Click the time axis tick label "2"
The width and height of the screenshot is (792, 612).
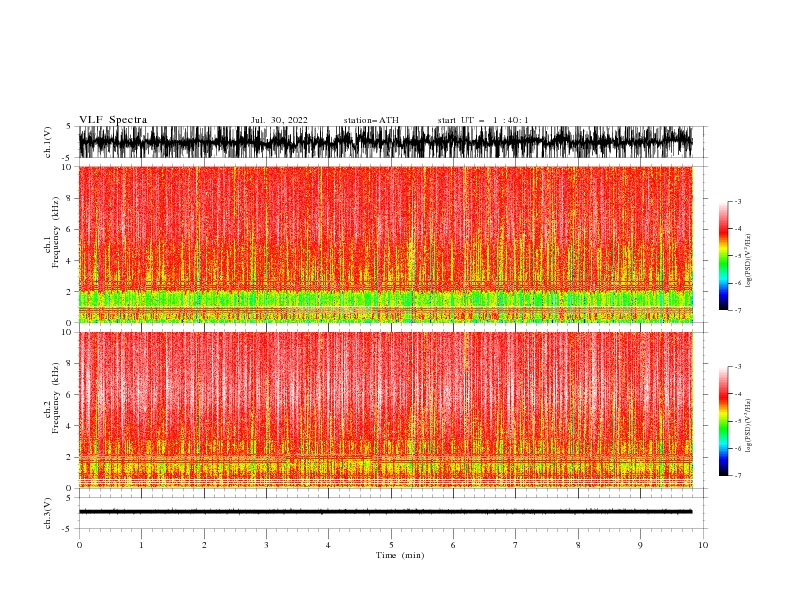204,545
